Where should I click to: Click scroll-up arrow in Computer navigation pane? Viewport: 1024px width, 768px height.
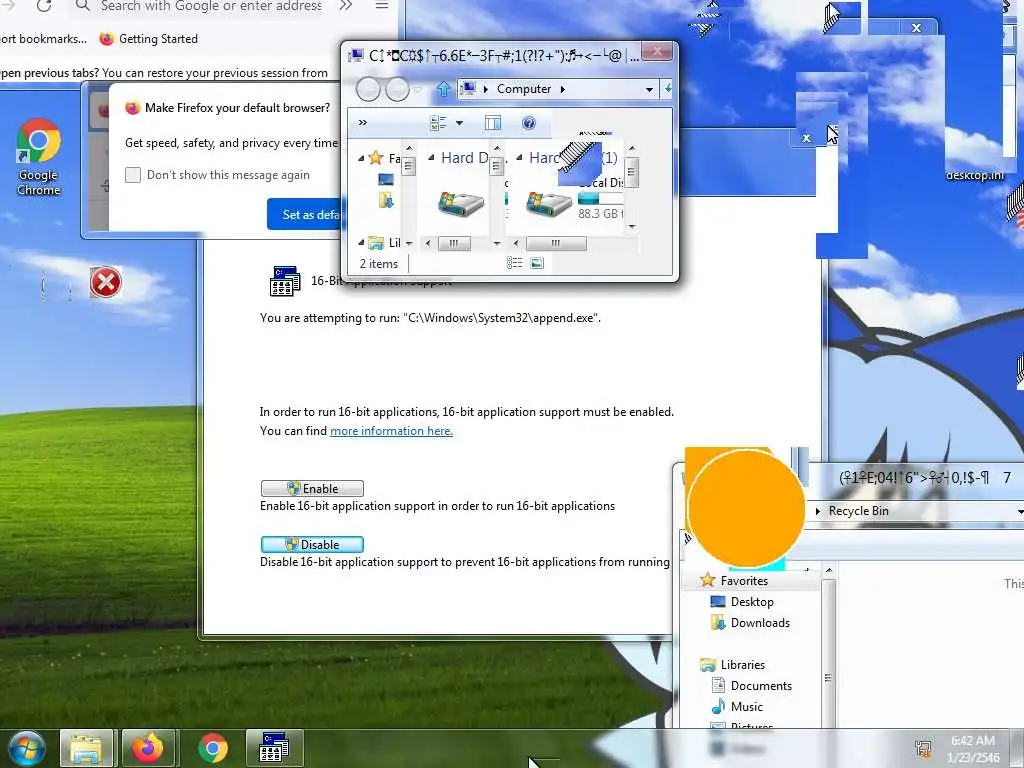pyautogui.click(x=409, y=148)
